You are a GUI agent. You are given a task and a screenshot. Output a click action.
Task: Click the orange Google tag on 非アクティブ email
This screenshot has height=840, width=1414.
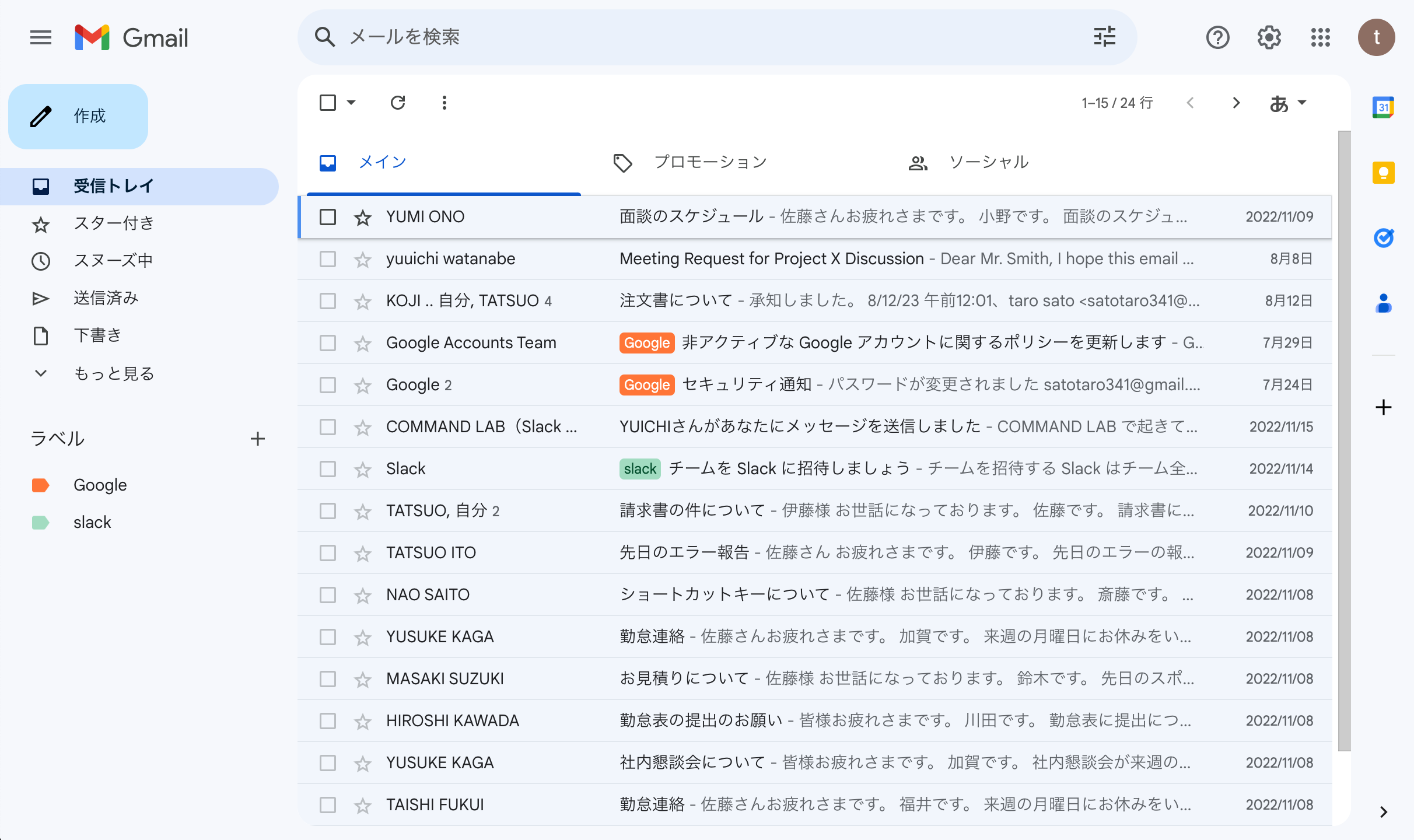point(646,343)
